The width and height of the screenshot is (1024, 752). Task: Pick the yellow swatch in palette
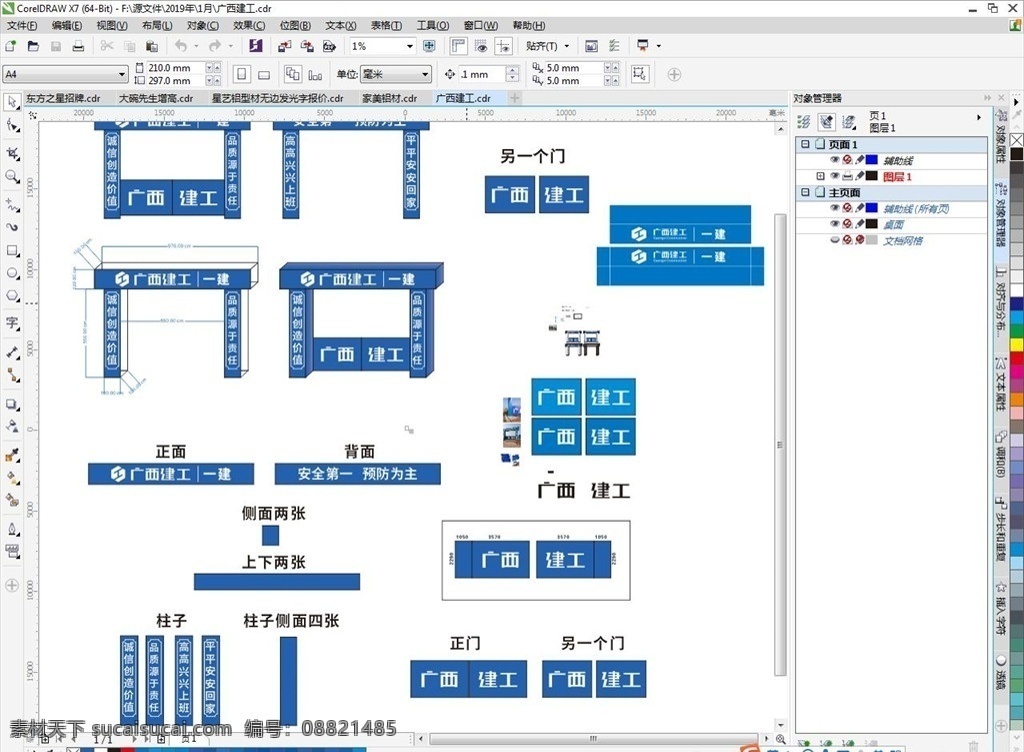point(1017,343)
